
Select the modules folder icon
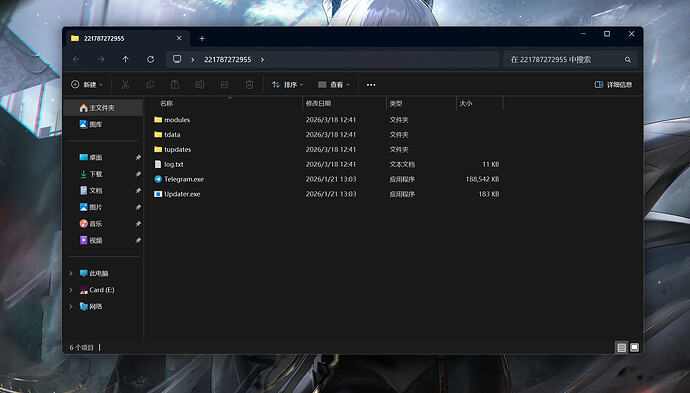pyautogui.click(x=158, y=120)
